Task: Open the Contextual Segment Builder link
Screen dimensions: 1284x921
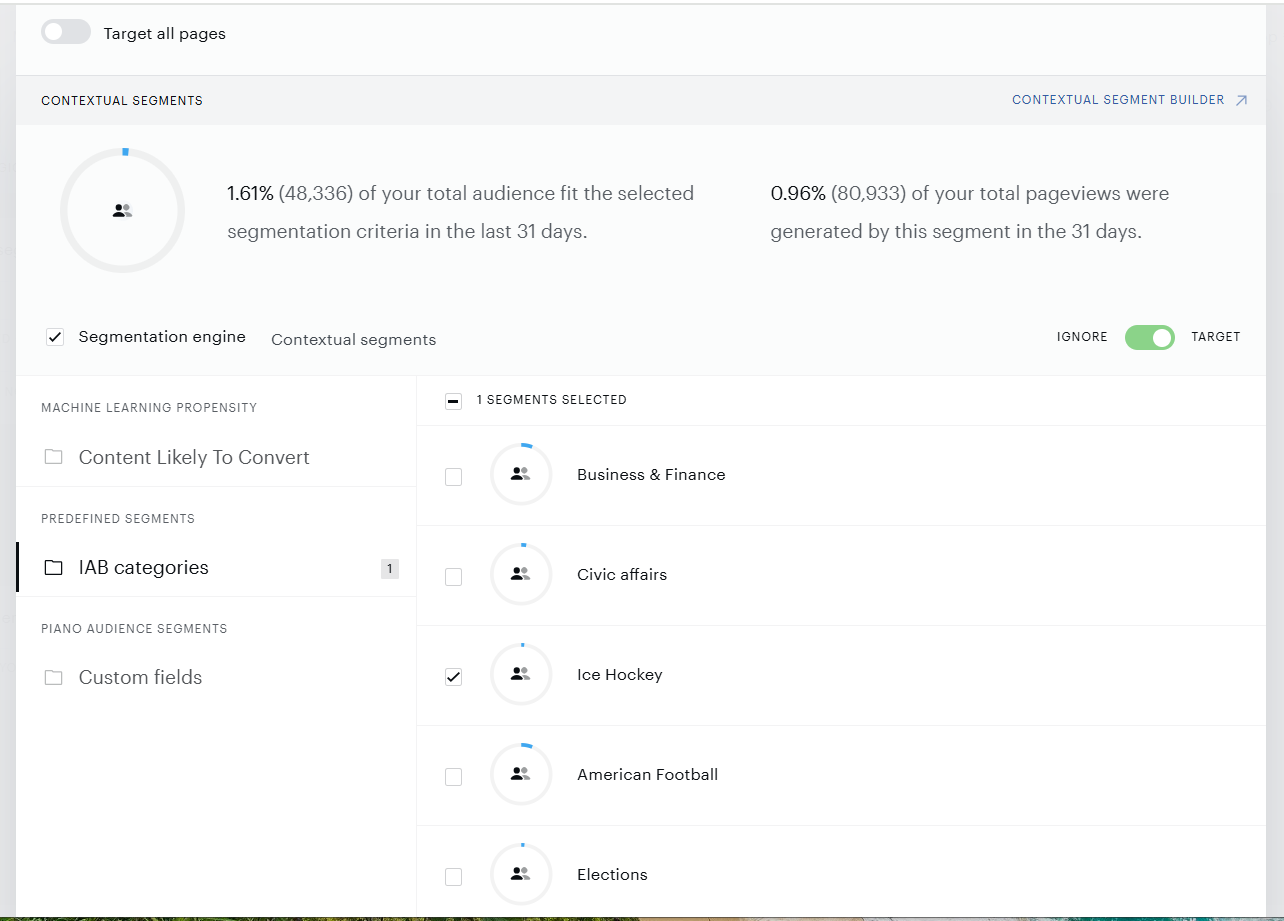Action: [x=1118, y=100]
